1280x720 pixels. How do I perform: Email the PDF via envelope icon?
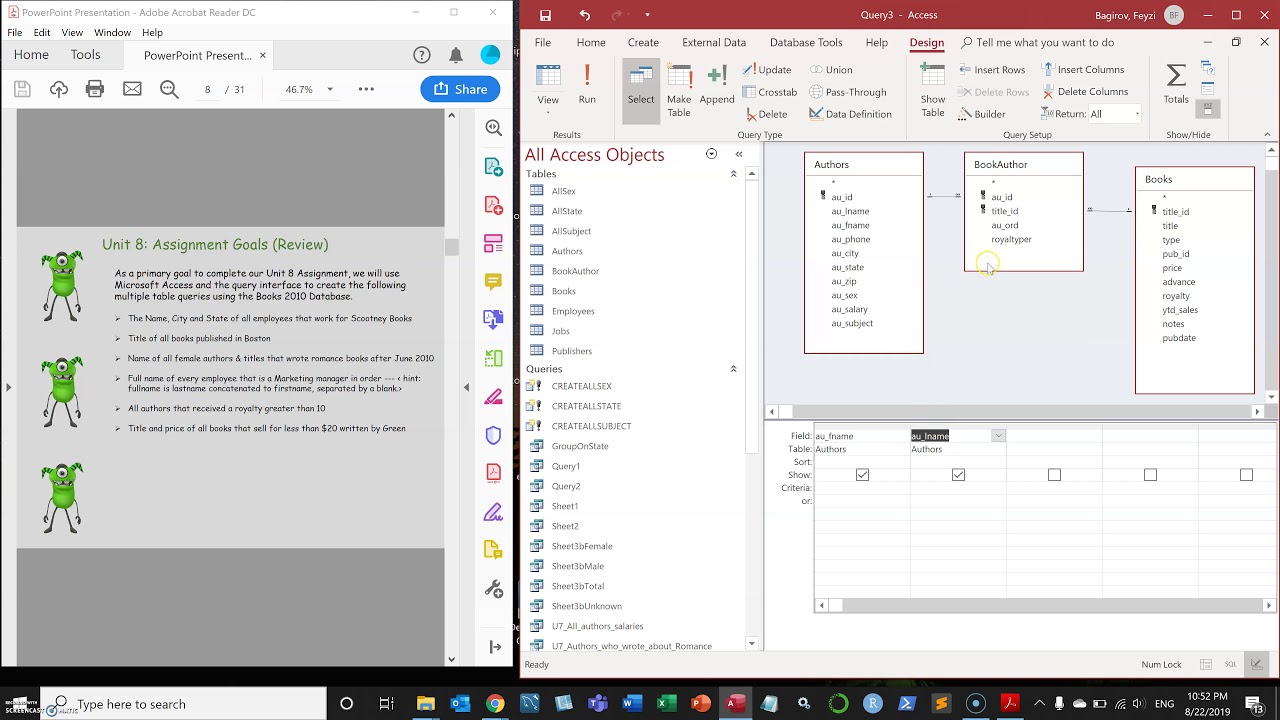[132, 89]
